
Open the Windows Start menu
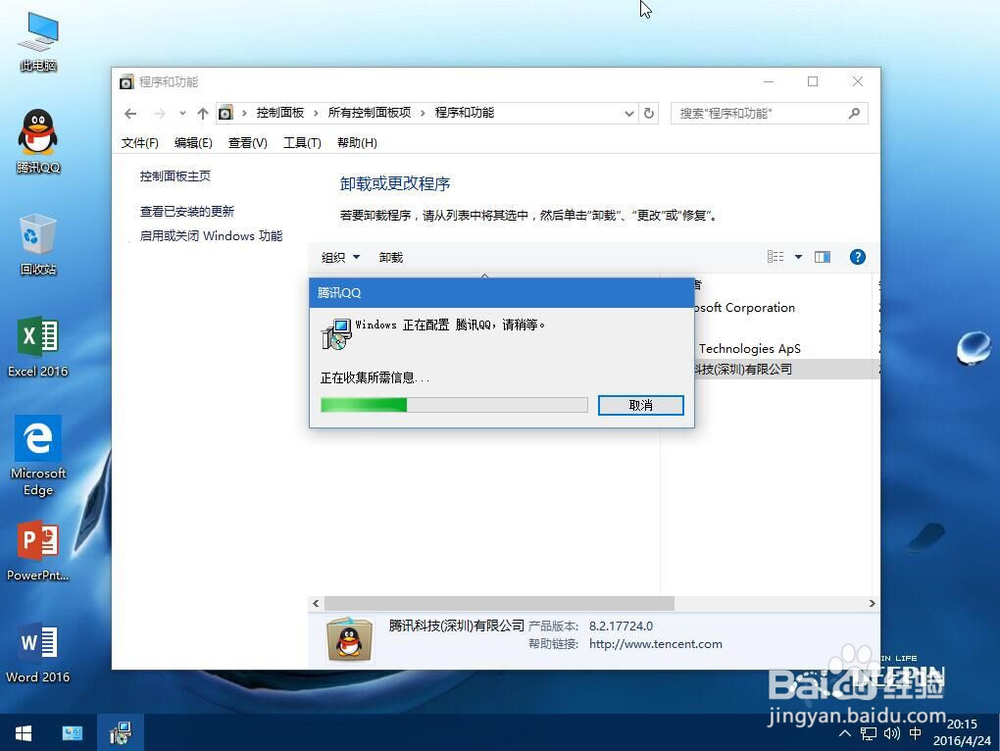tap(24, 733)
